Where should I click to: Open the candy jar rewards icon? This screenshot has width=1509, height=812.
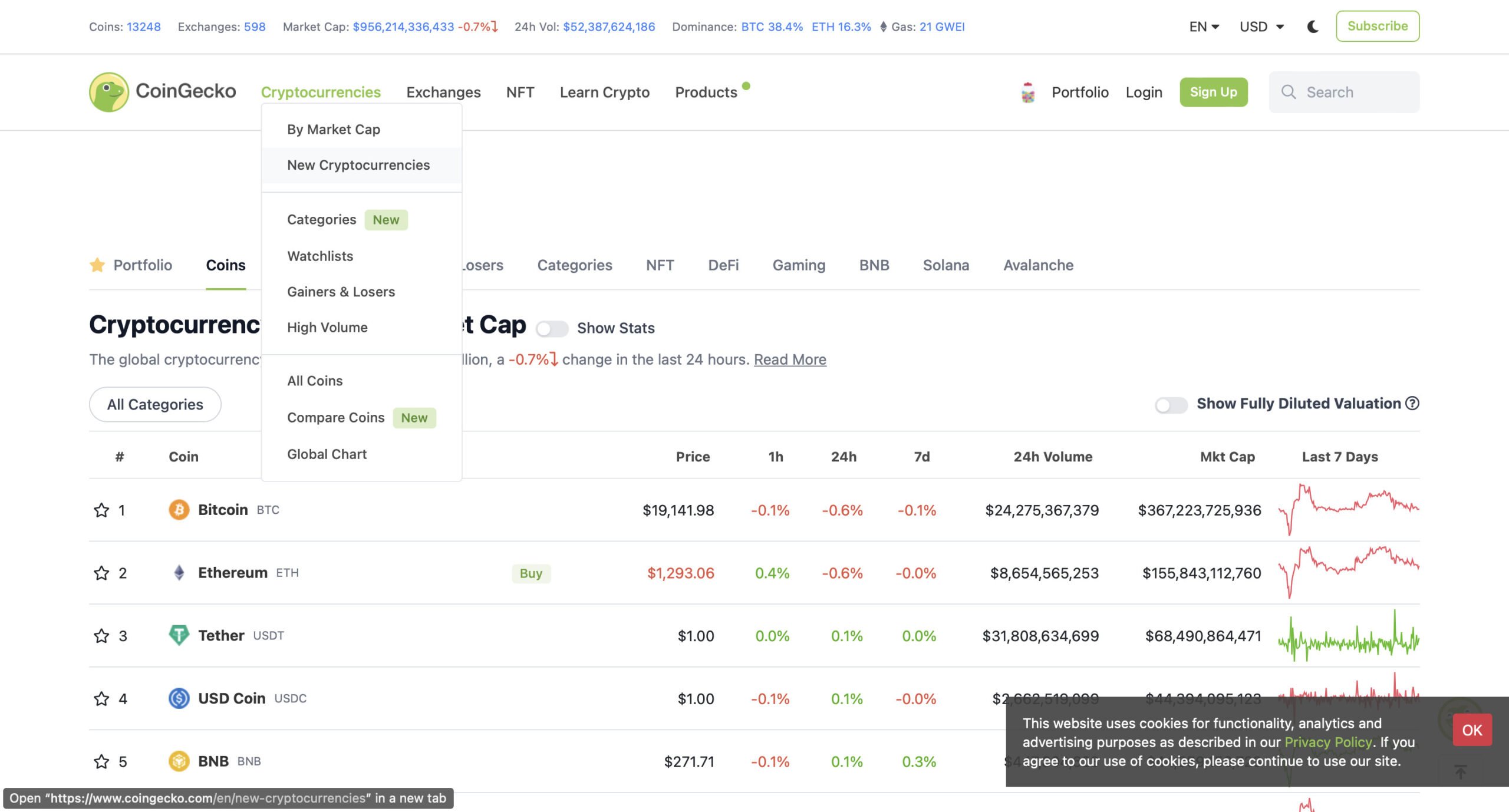[x=1028, y=93]
